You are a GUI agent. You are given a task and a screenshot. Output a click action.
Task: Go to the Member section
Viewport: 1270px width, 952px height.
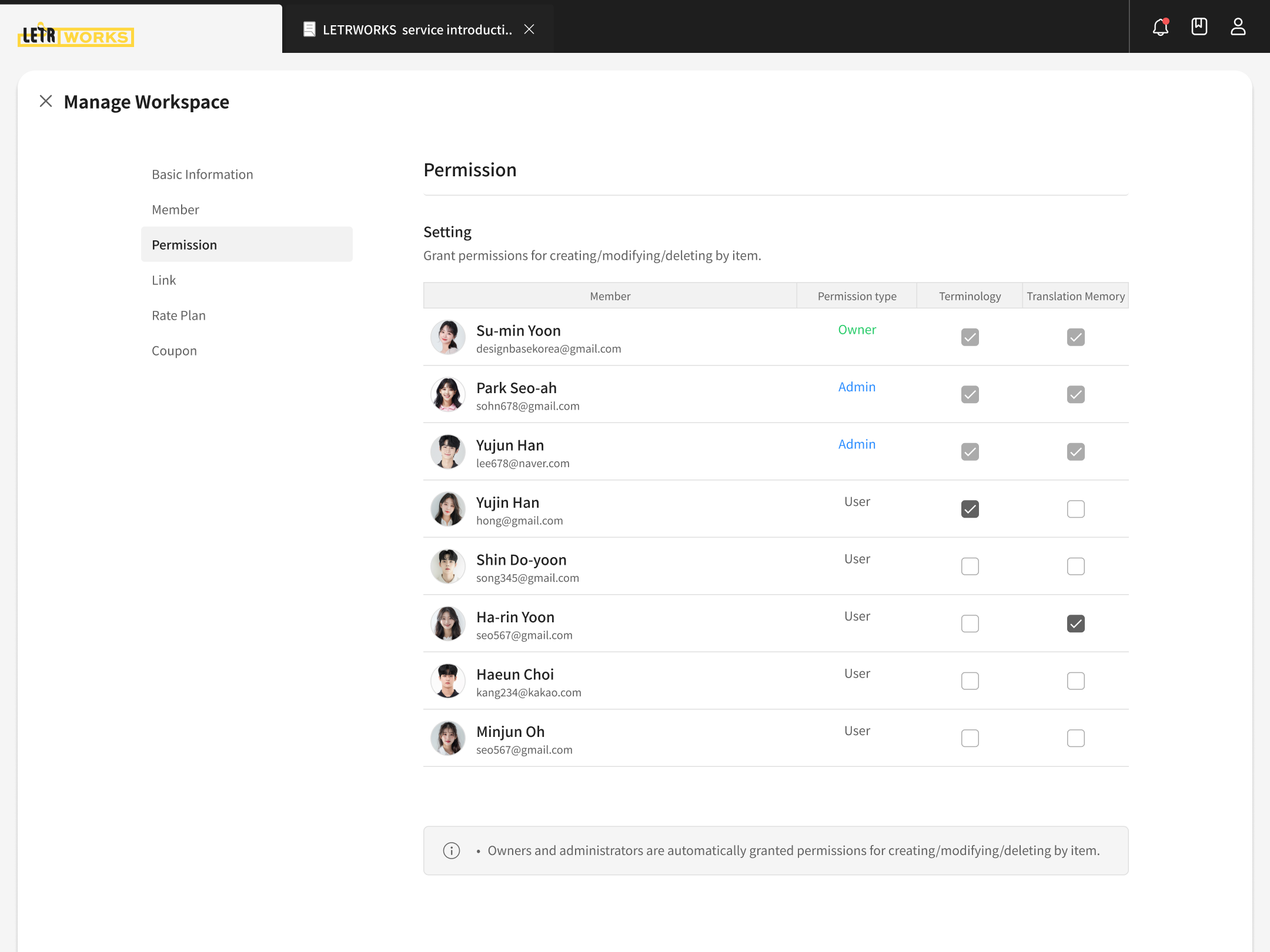tap(175, 210)
